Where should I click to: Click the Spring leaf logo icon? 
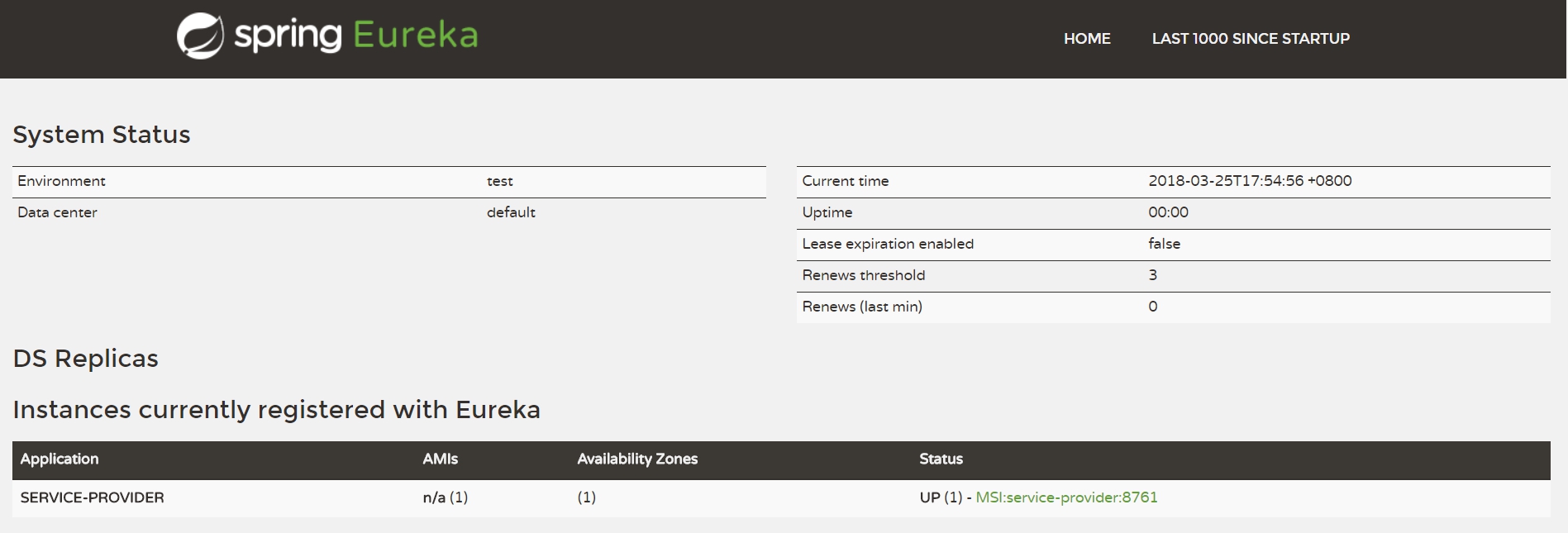200,36
